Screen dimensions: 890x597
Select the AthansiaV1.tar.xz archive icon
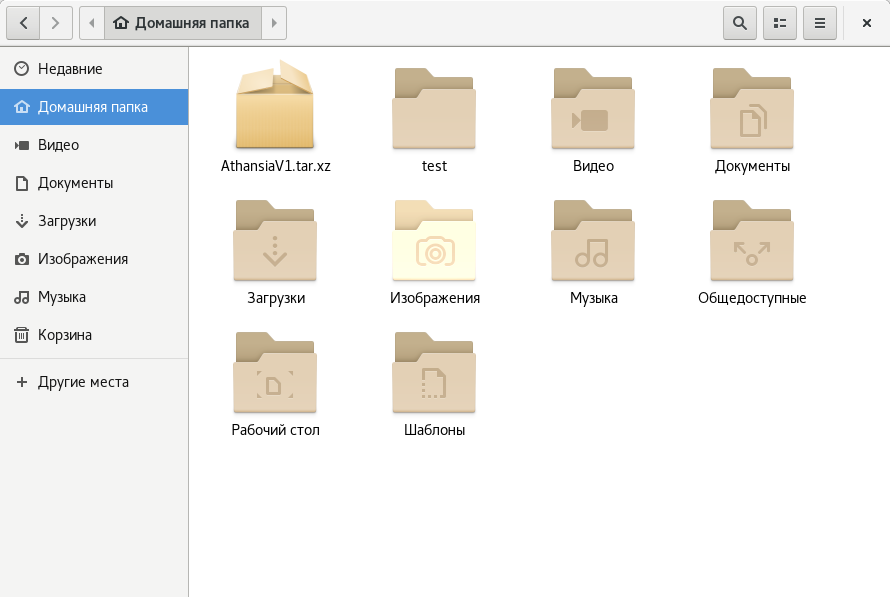click(275, 105)
